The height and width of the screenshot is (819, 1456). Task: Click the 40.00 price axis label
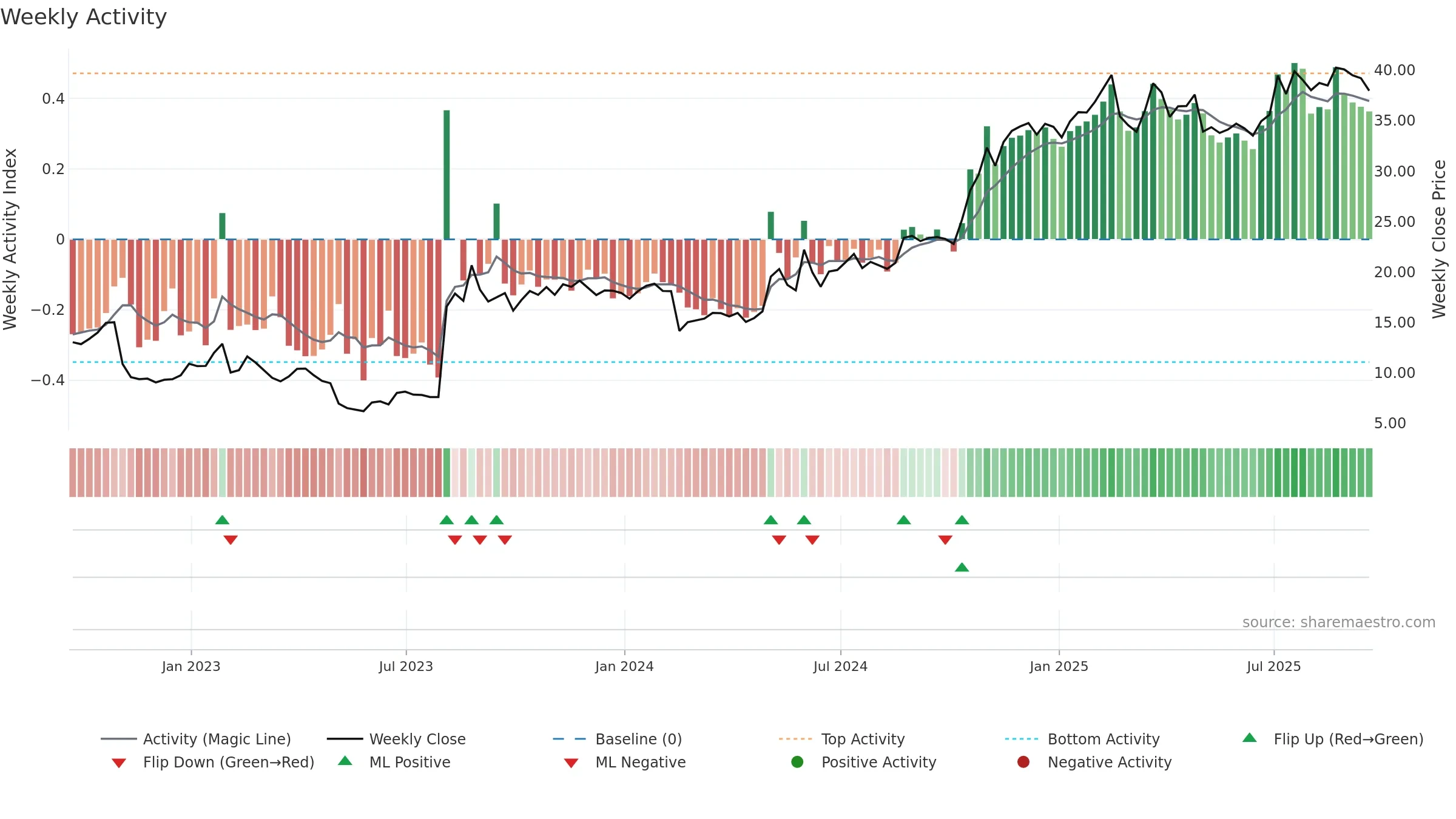click(1395, 70)
